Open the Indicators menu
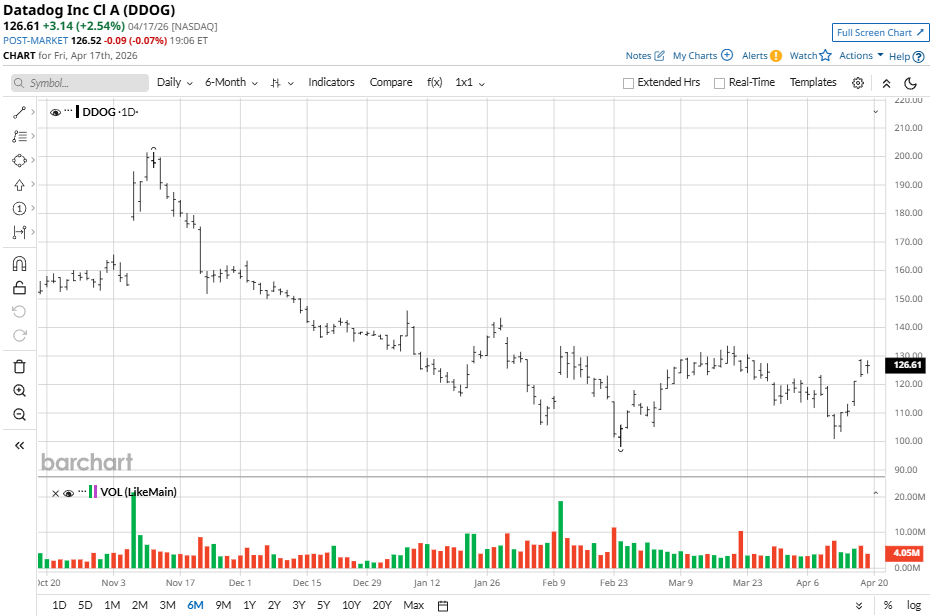Screen dimensions: 936x616 [x=331, y=82]
